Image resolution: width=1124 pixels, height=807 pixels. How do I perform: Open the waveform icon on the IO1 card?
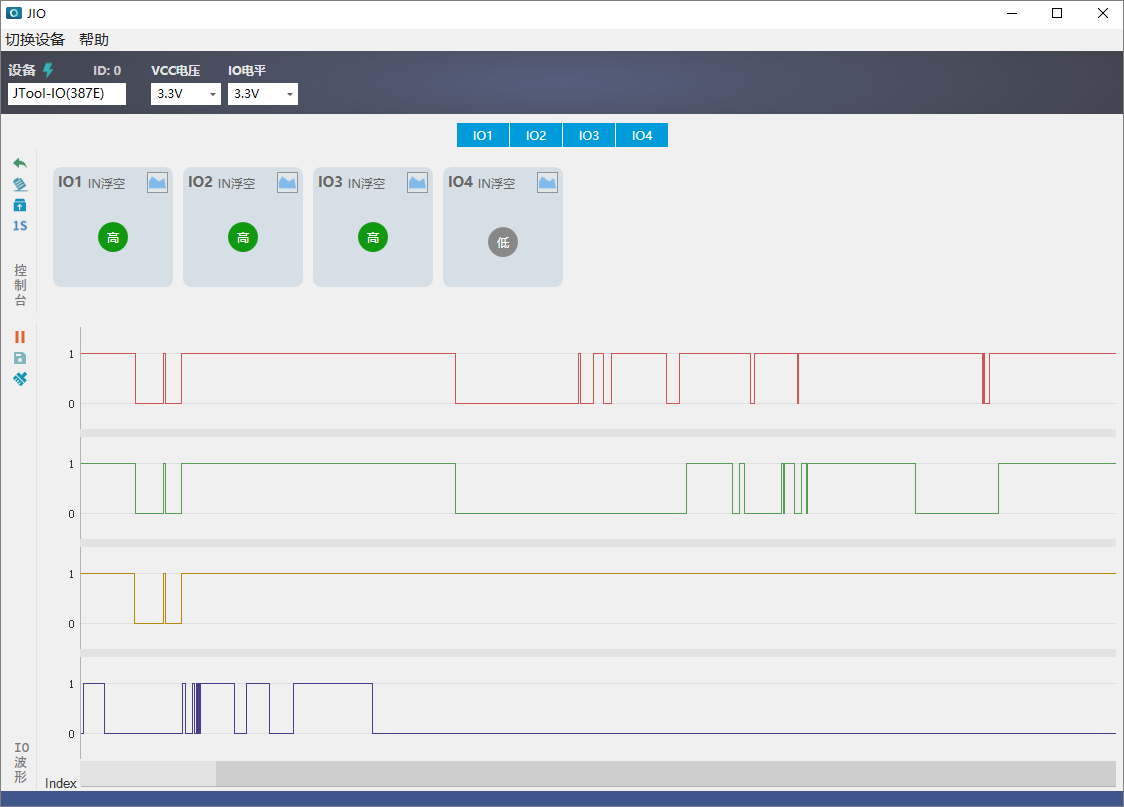click(x=157, y=183)
